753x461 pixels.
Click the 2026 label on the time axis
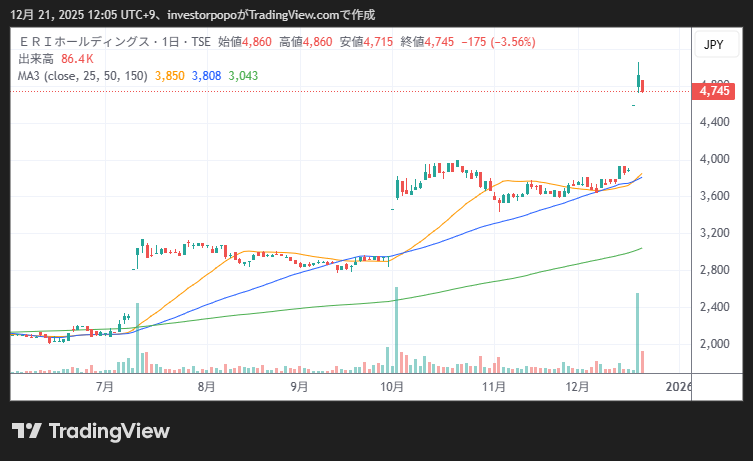click(677, 385)
